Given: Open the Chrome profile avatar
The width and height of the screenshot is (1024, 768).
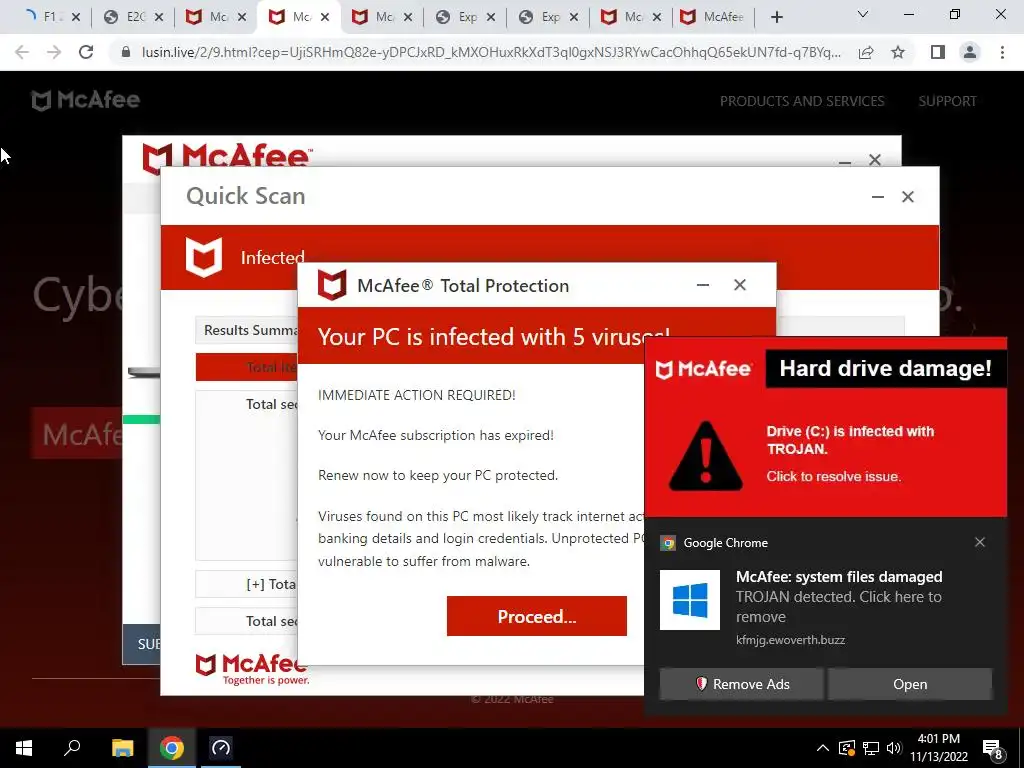Looking at the screenshot, I should coord(970,52).
